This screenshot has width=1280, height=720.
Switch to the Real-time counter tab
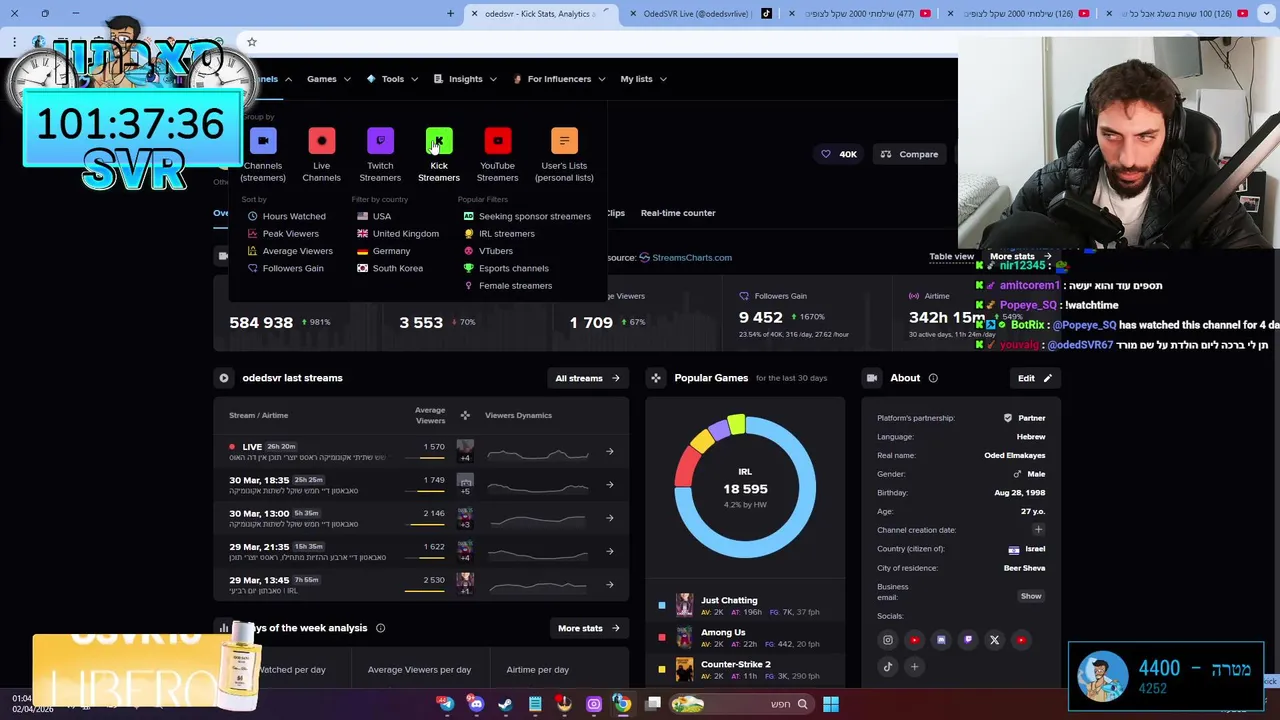[x=678, y=213]
